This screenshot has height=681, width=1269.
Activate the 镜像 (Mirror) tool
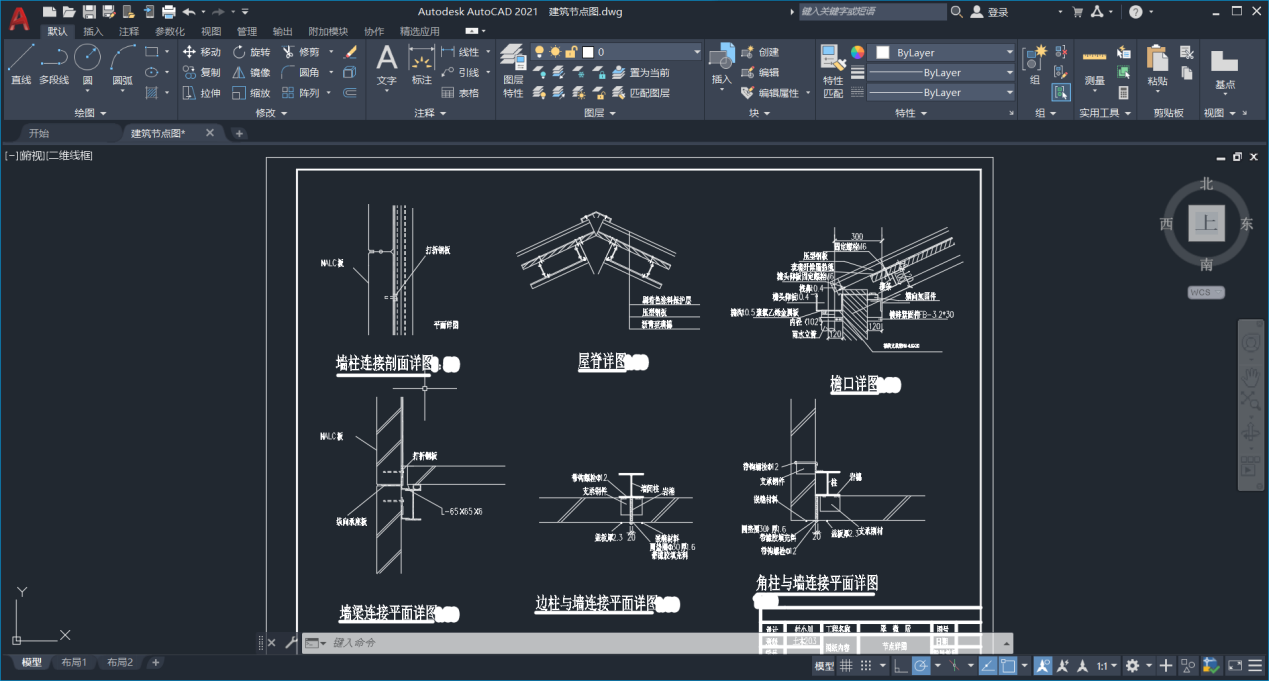tap(251, 72)
